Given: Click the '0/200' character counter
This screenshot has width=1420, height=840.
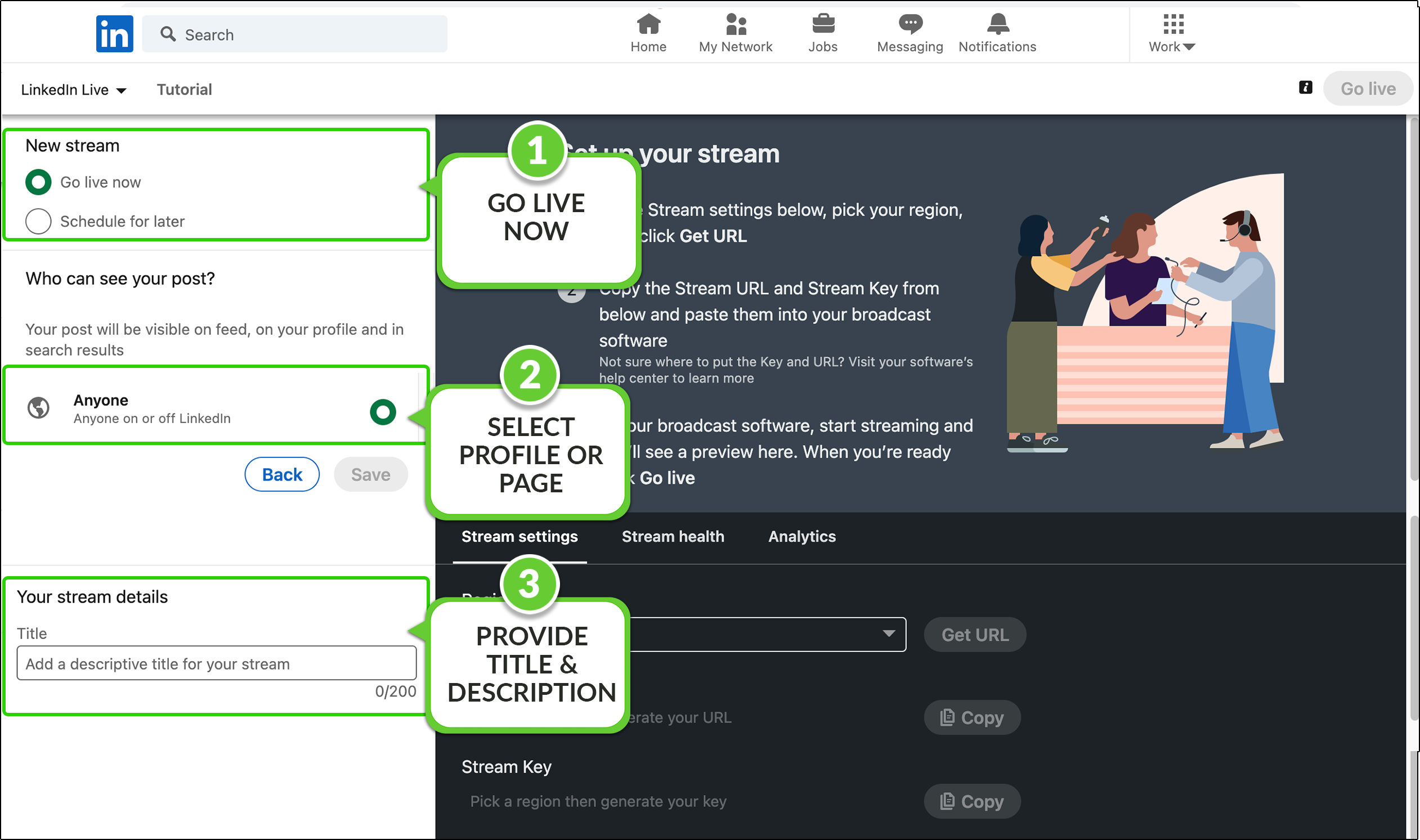Looking at the screenshot, I should coord(395,691).
